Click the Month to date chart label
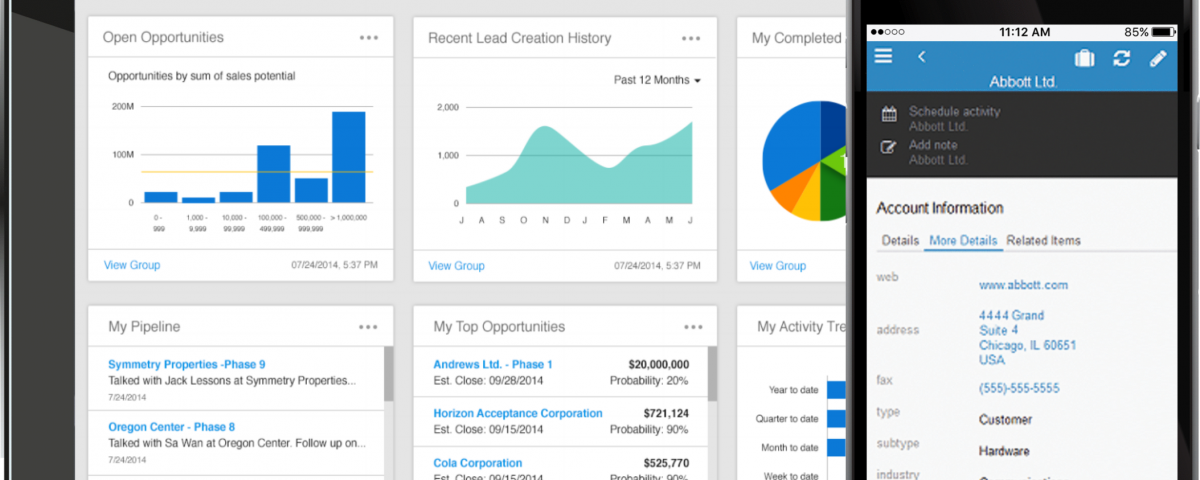 click(790, 447)
